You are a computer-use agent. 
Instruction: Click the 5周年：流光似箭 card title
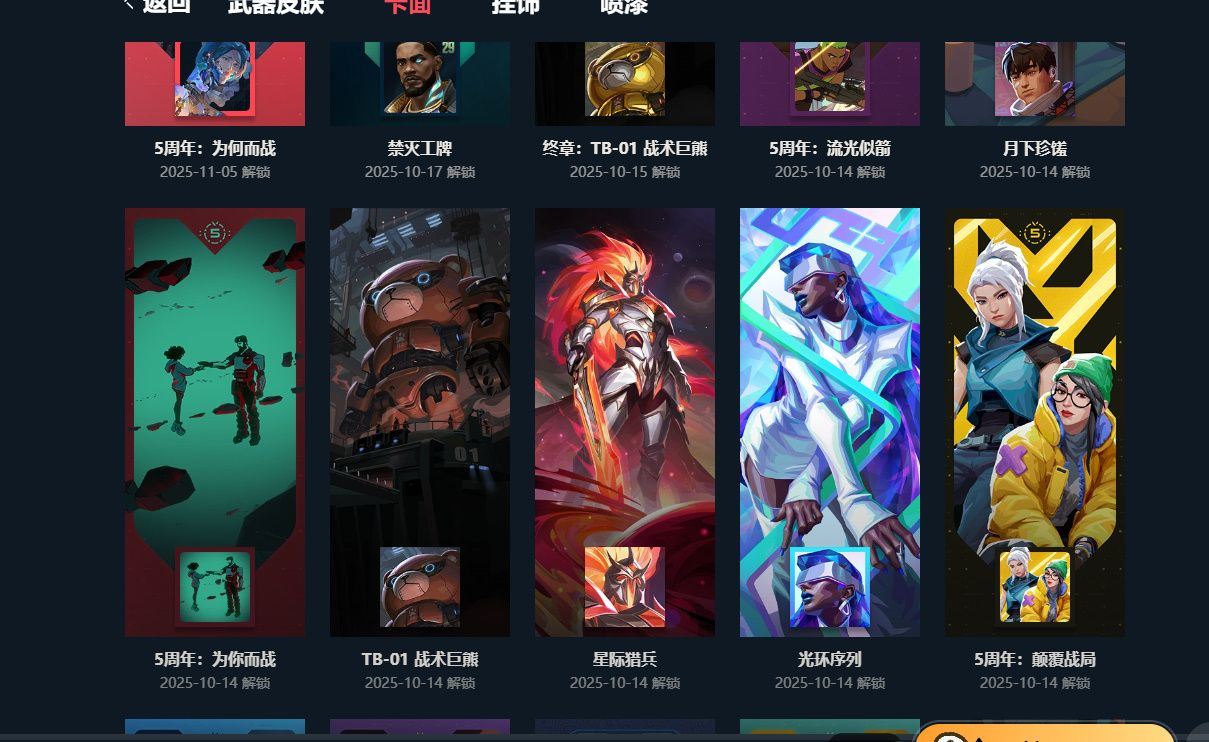click(x=830, y=148)
